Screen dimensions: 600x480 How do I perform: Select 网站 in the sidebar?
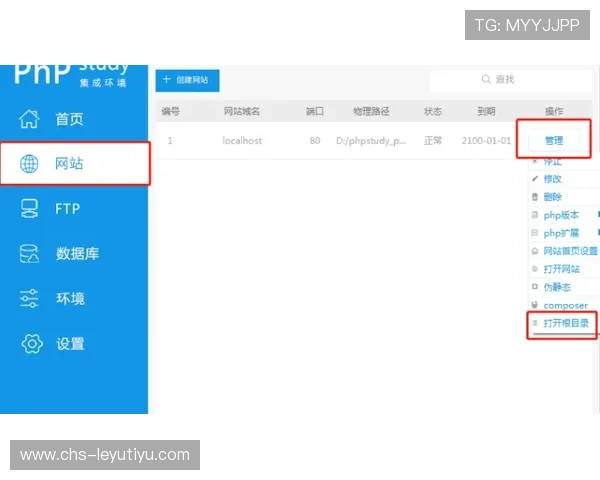[75, 164]
